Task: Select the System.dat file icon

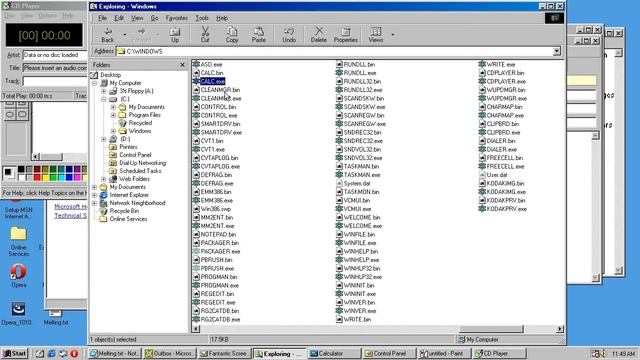Action: [339, 183]
